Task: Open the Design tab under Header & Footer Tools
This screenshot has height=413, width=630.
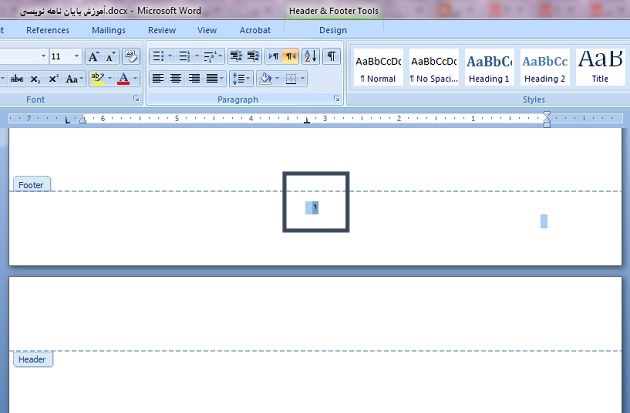Action: click(x=333, y=30)
